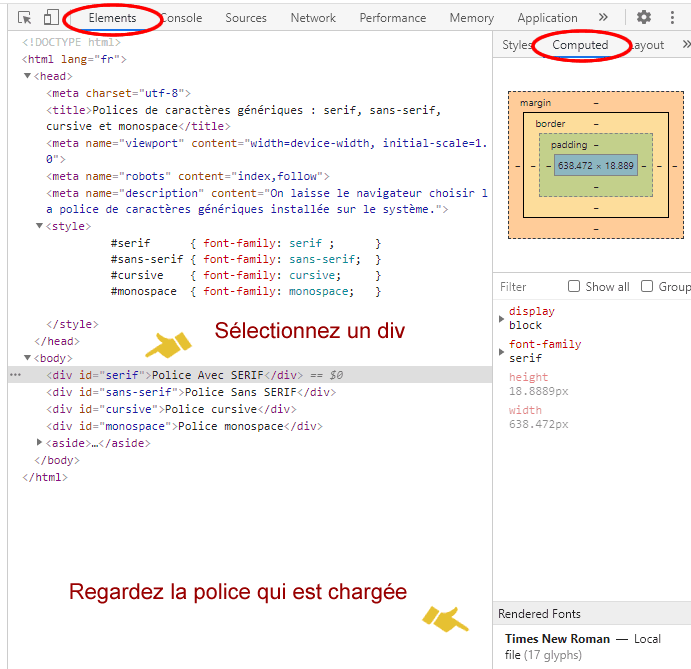Click the closing </head> tag
The width and height of the screenshot is (691, 669).
coord(57,341)
